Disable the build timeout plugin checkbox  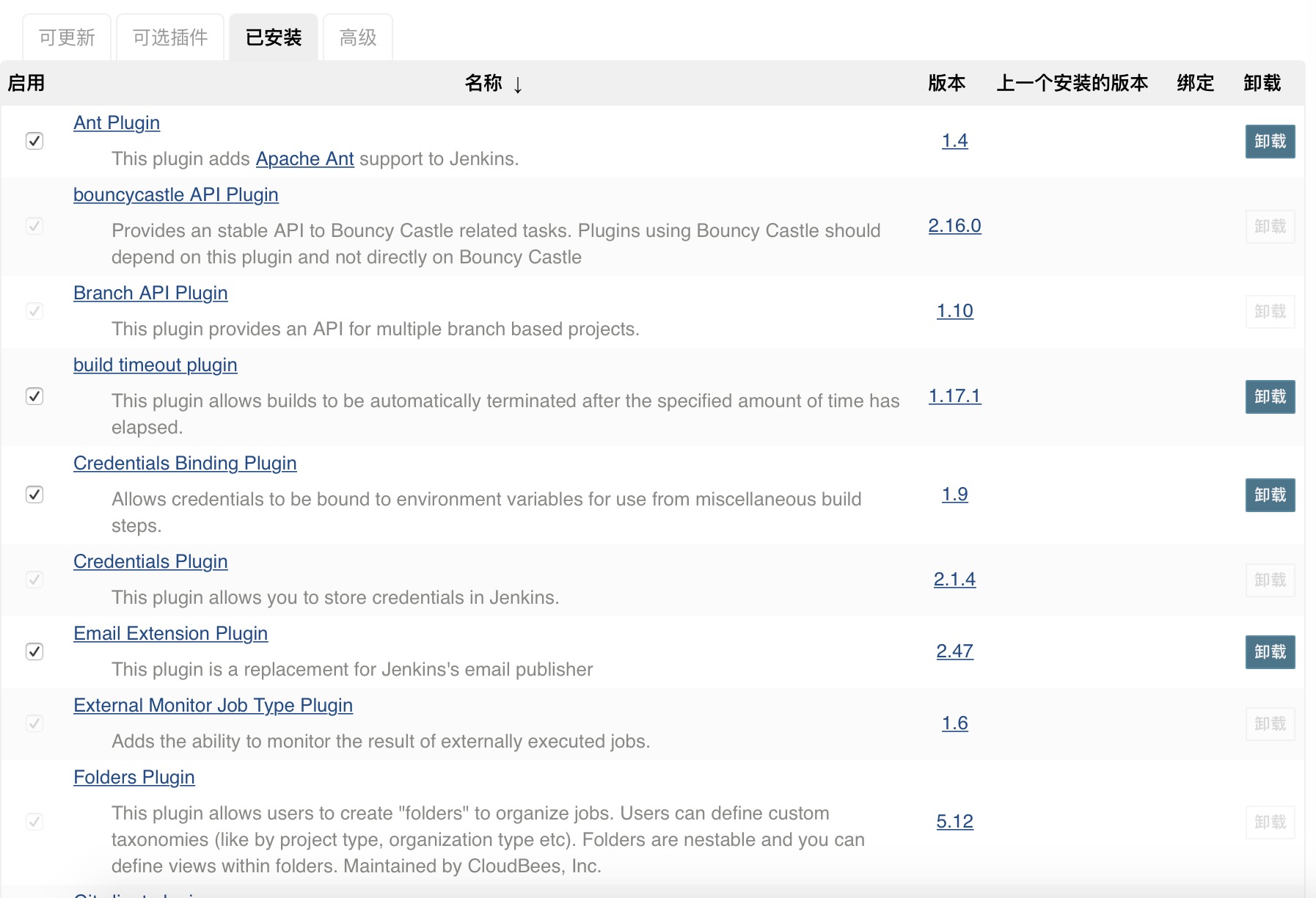(x=34, y=396)
